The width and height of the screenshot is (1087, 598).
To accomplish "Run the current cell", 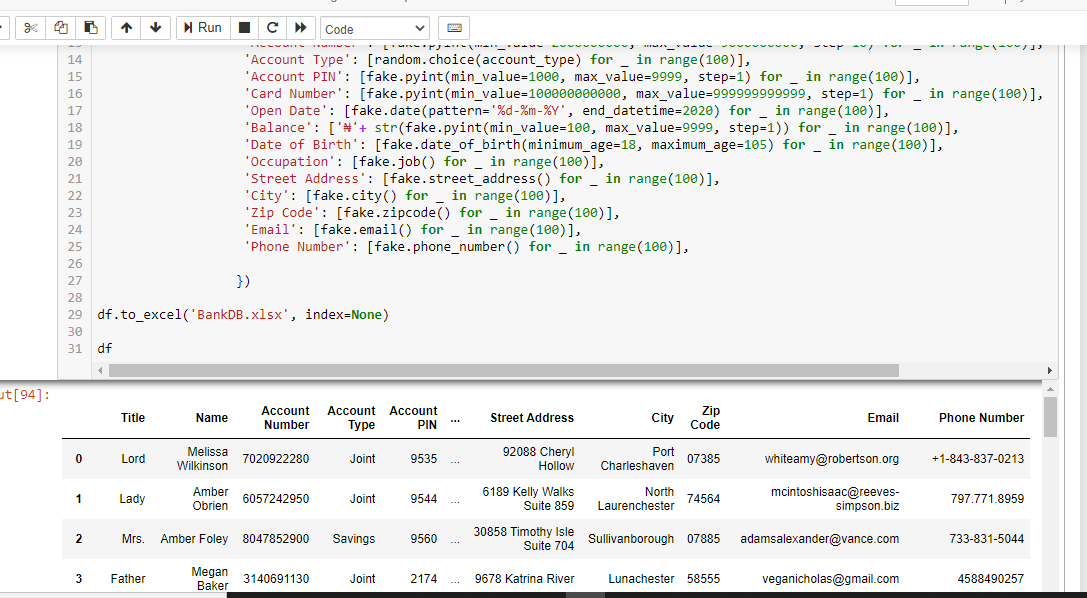I will coord(202,28).
